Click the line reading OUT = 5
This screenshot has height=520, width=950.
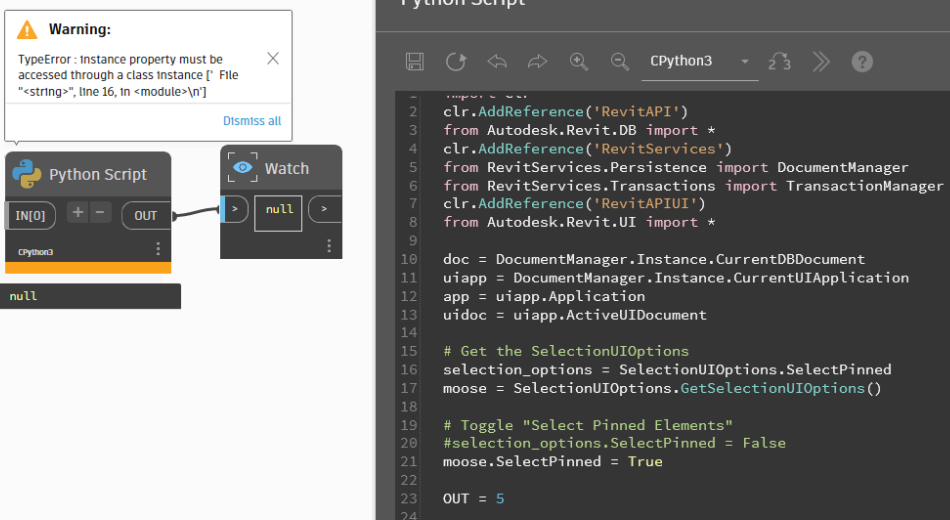473,499
